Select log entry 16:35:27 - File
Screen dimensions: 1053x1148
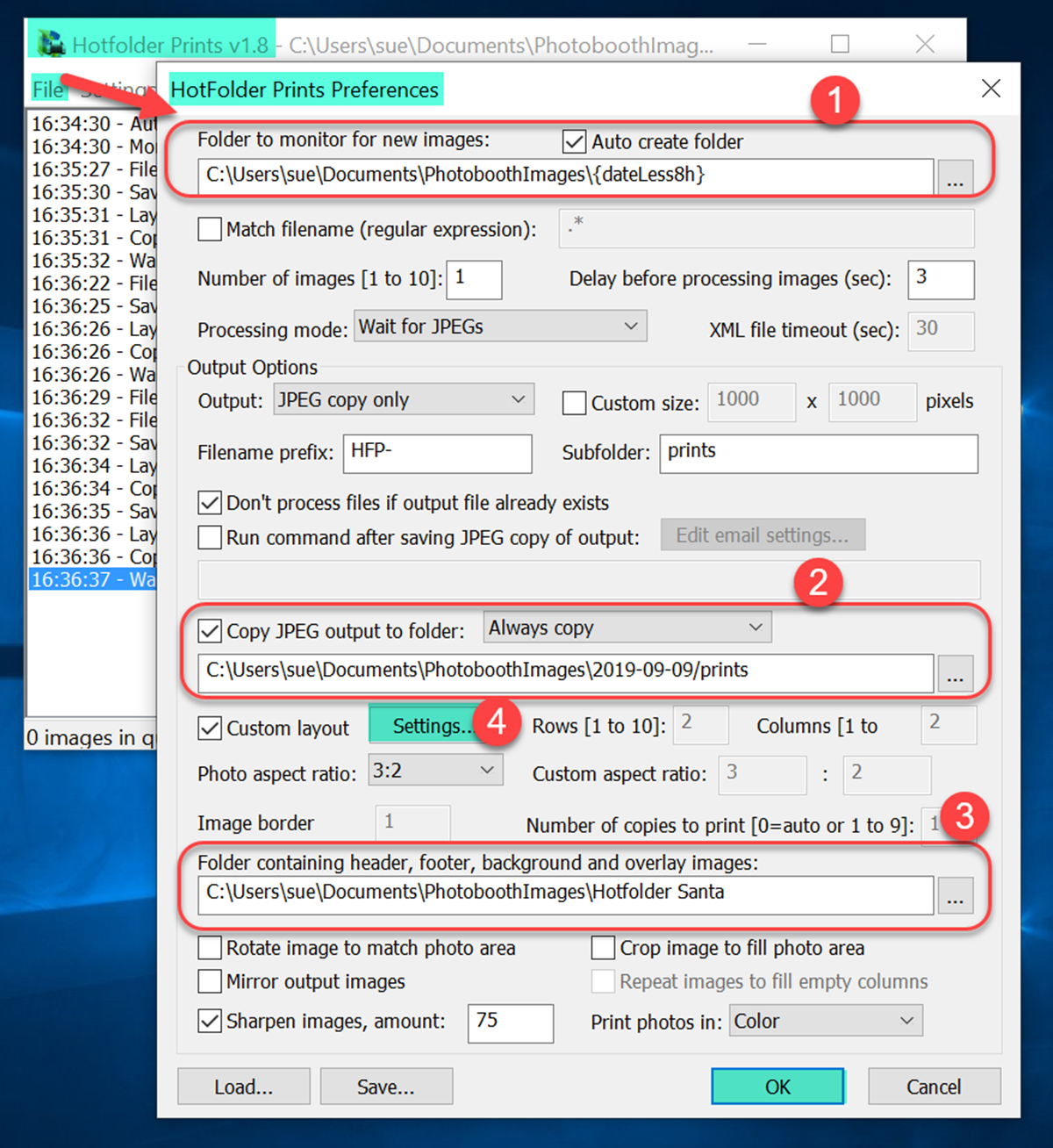(x=93, y=169)
